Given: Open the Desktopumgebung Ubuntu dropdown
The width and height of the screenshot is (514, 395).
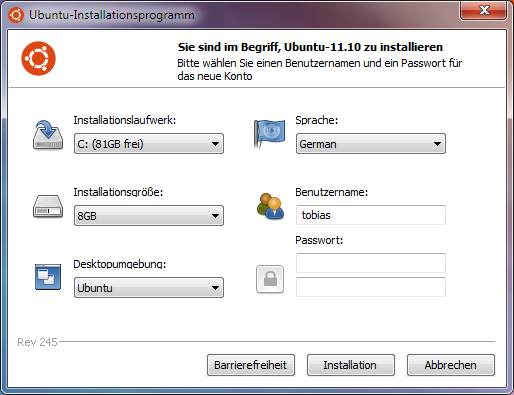Looking at the screenshot, I should click(x=149, y=288).
